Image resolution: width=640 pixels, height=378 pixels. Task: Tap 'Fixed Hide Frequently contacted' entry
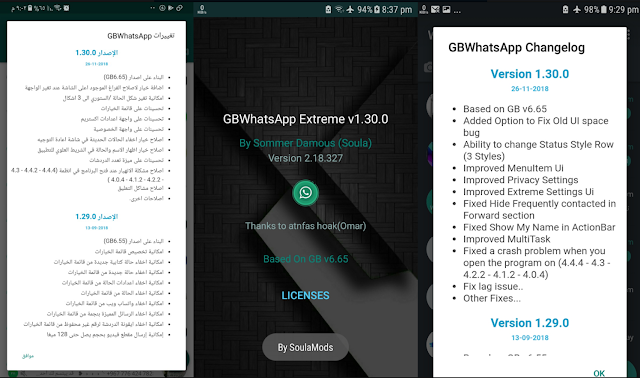coord(539,209)
